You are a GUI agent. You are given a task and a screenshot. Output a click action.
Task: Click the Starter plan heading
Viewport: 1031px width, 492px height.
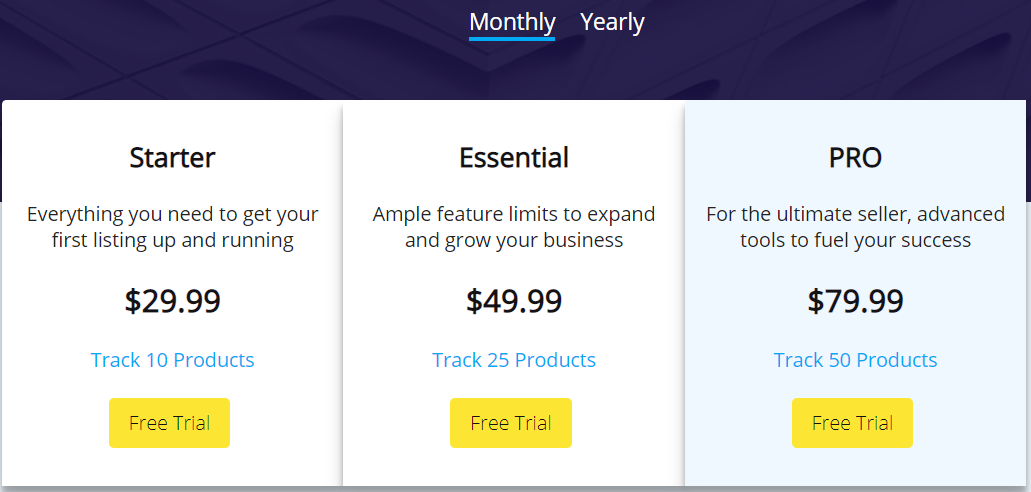tap(172, 158)
